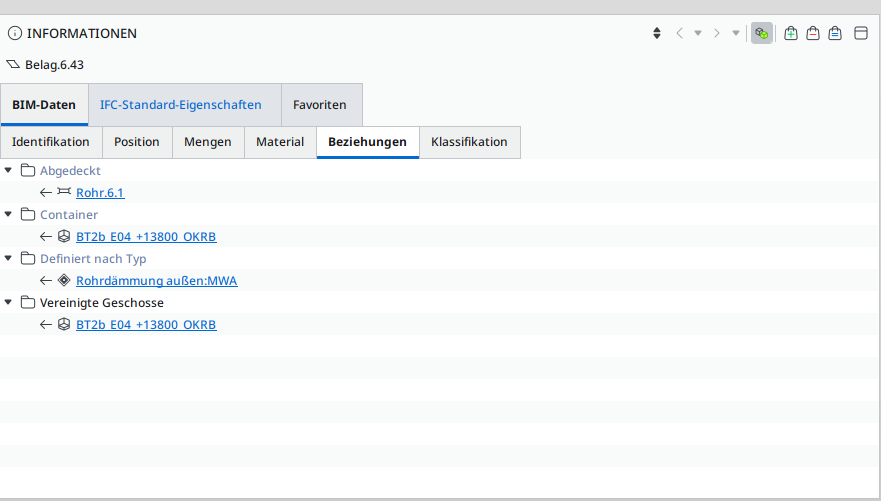Collapse the Vereinigte Geschosse group

point(8,302)
